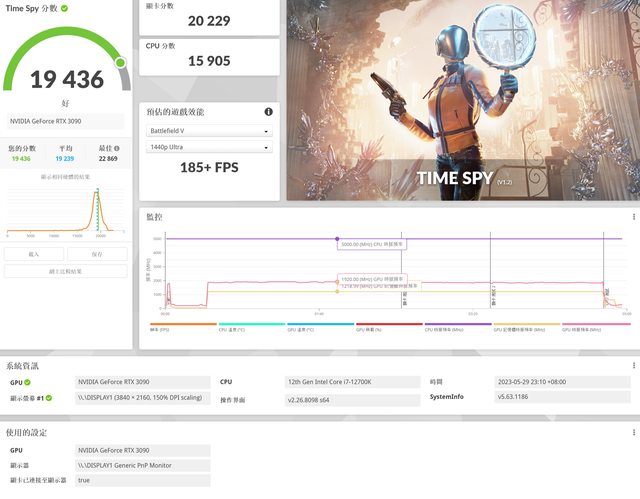Open the three-dot menu of the settings used panel

click(x=632, y=432)
